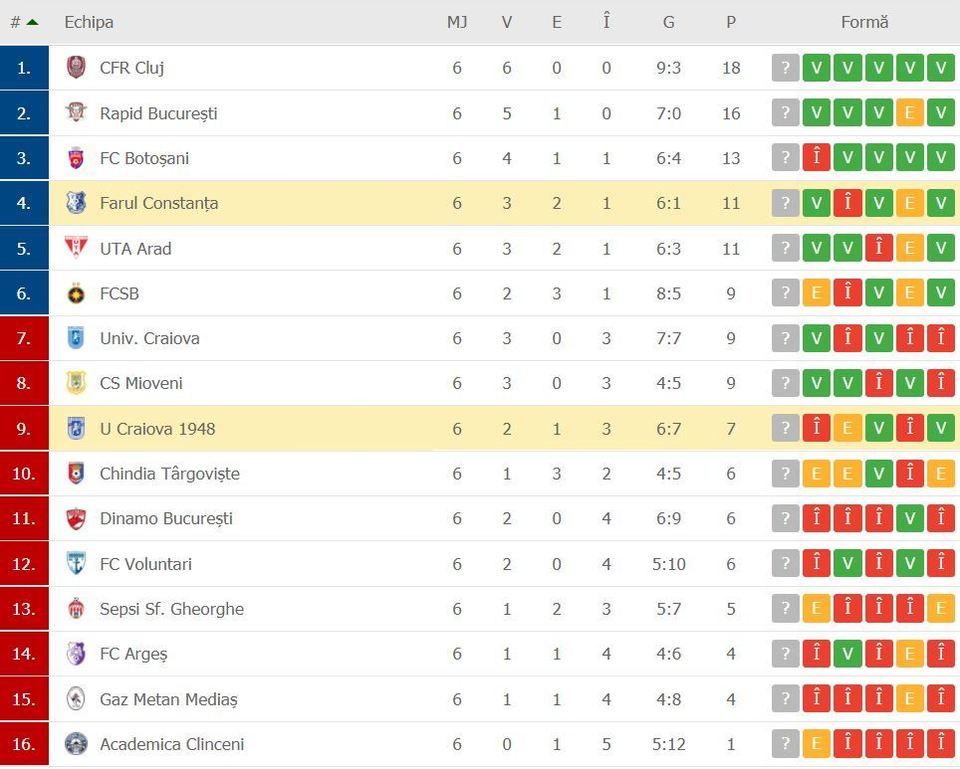Click the Dinamo București red badge
The width and height of the screenshot is (960, 769).
click(x=76, y=519)
